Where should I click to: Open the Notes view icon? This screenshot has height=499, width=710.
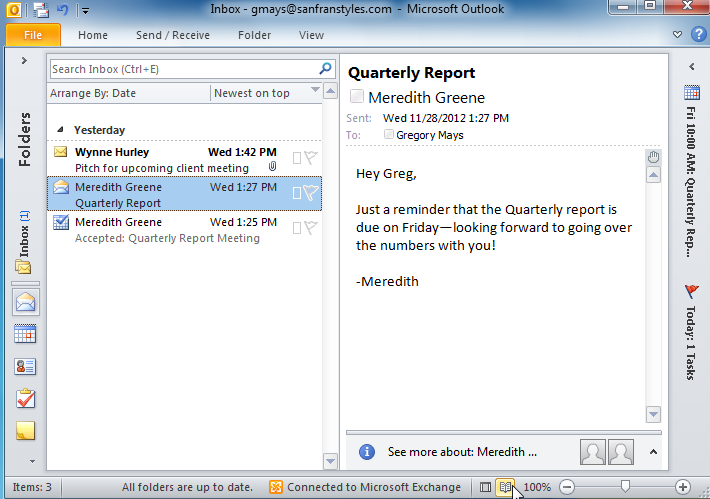coord(25,431)
